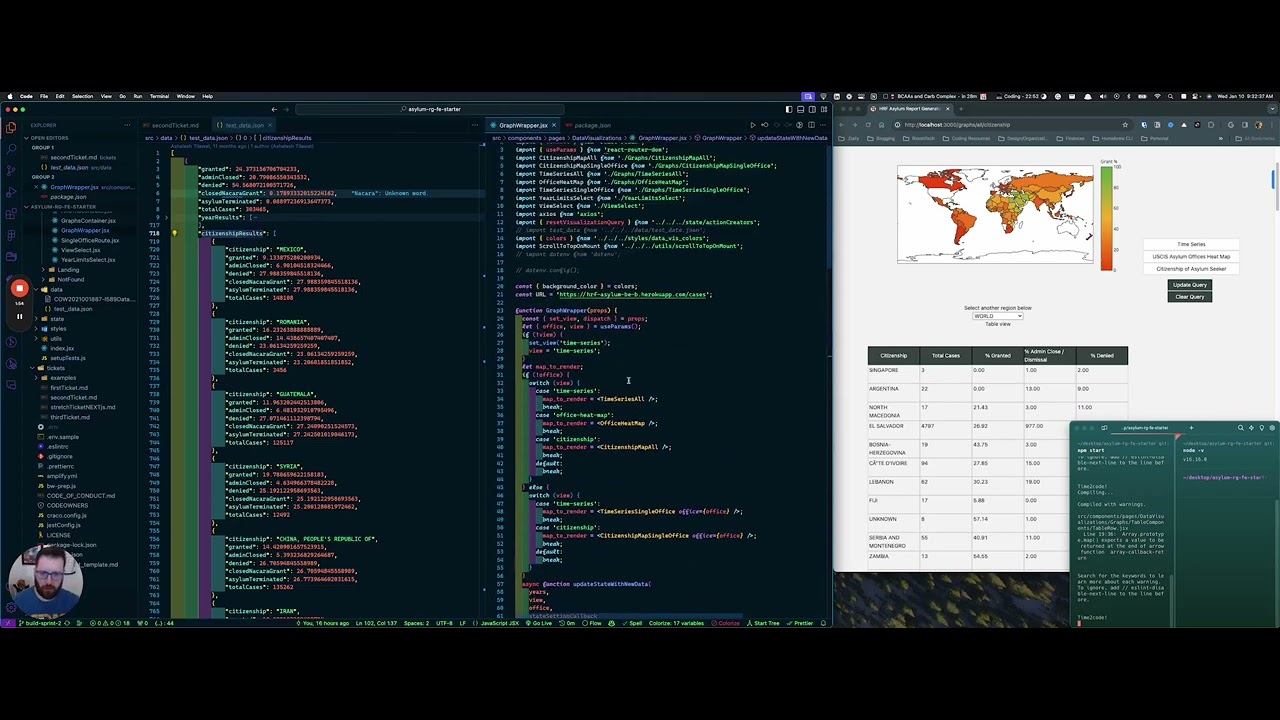The width and height of the screenshot is (1280, 720).
Task: Open the Chrome three-dot menu
Action: pos(1272,125)
